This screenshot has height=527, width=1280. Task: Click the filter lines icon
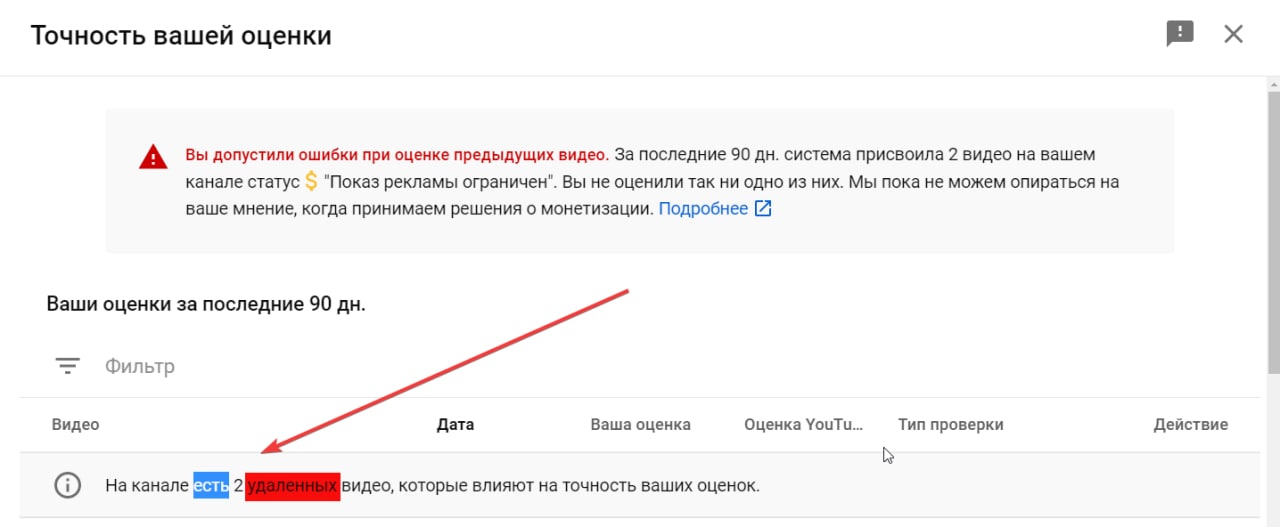click(67, 366)
